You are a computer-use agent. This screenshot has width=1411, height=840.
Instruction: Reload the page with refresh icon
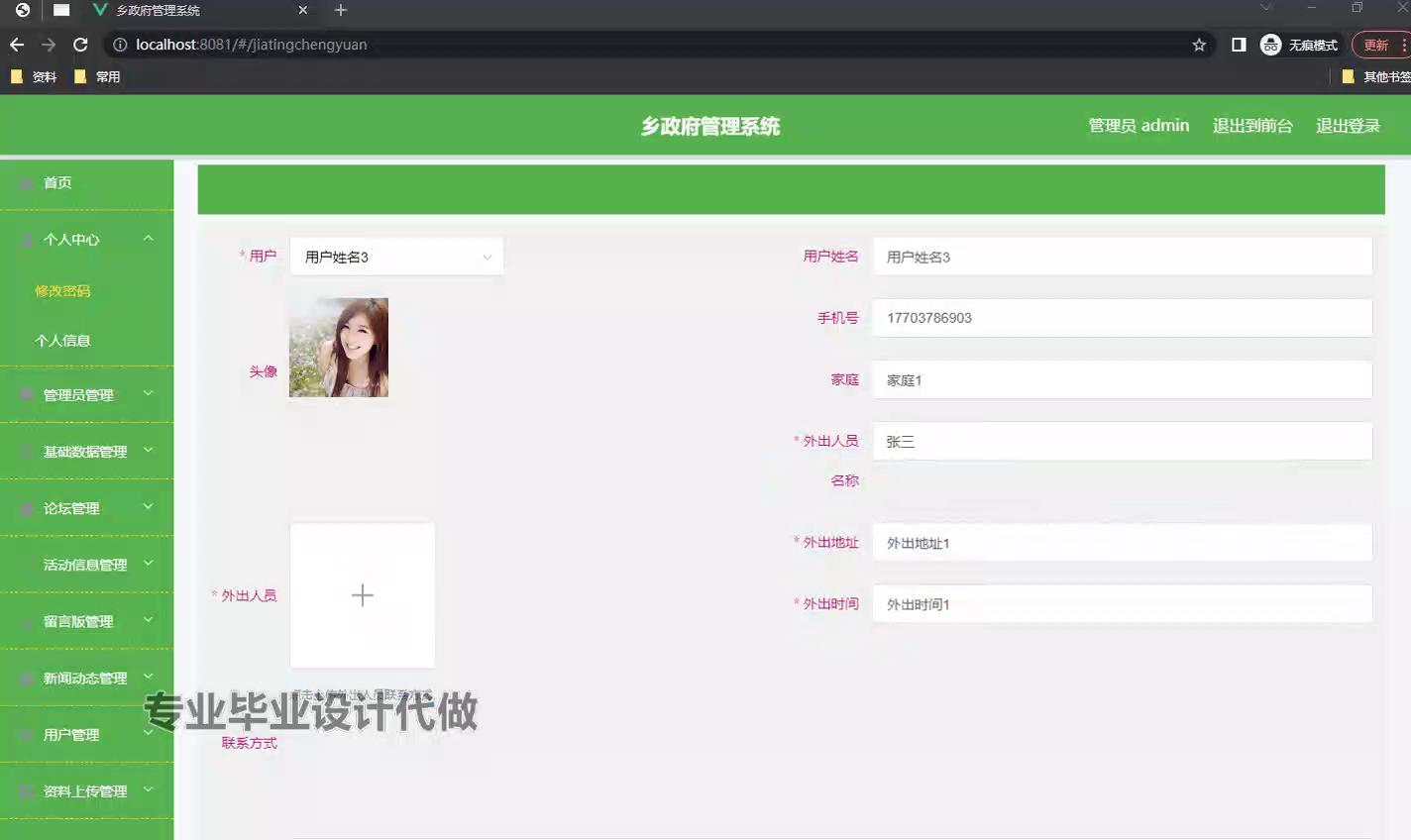click(x=80, y=45)
